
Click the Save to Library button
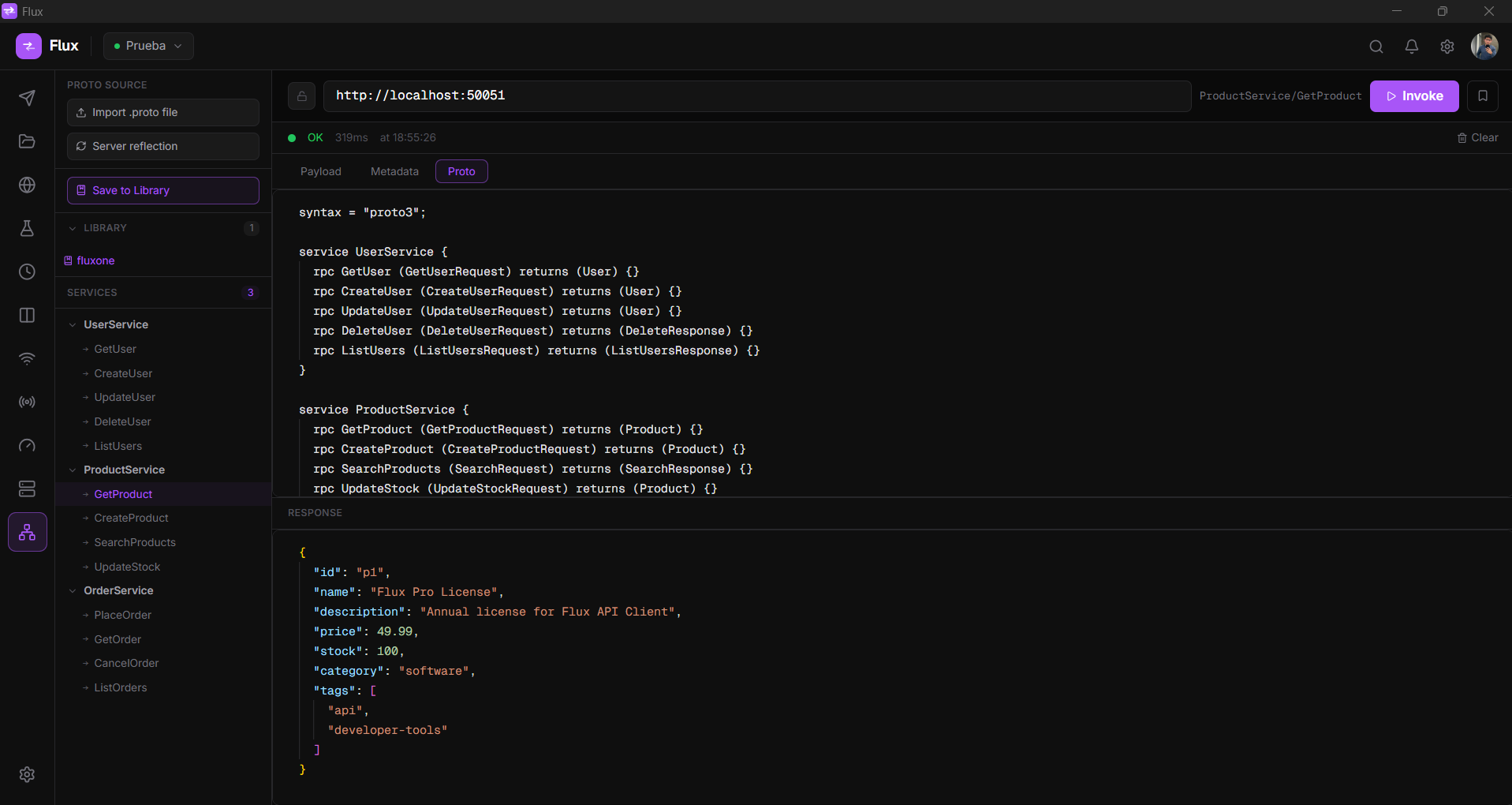163,190
